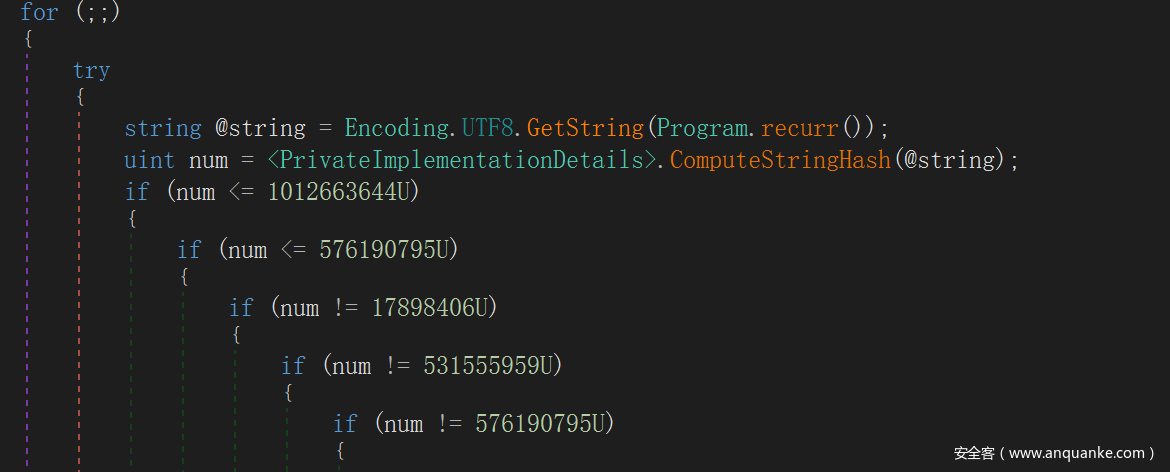Select the 'try' keyword
Image resolution: width=1170 pixels, height=472 pixels.
(91, 71)
